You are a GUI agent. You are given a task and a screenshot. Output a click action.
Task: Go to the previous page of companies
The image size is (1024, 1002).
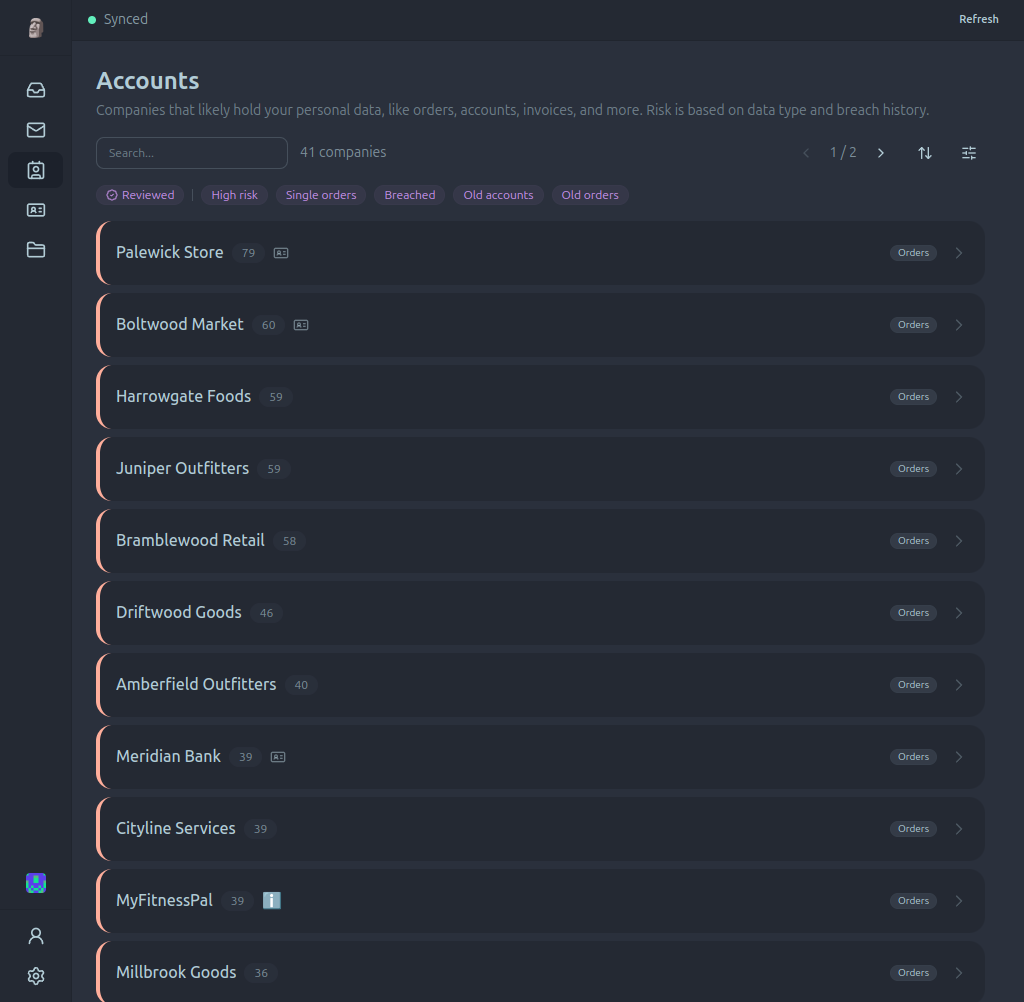coord(806,153)
